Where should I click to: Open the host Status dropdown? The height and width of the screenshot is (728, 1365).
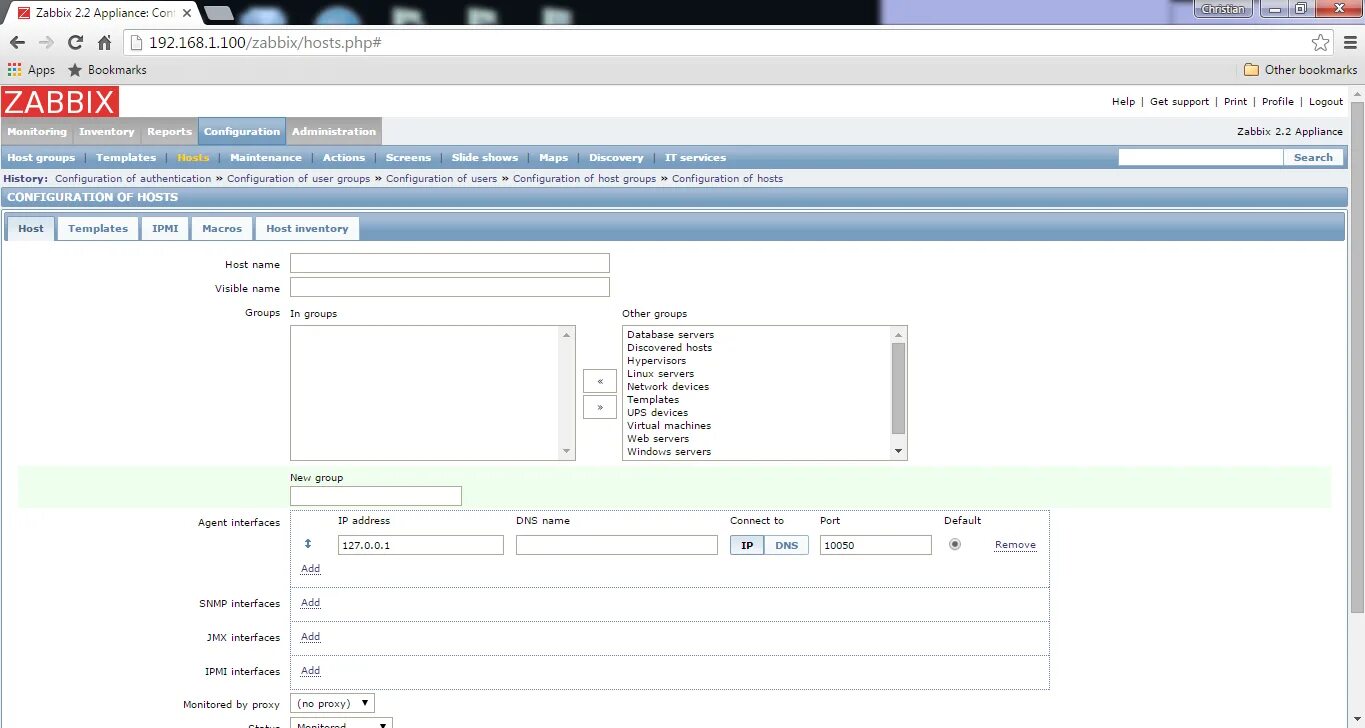coord(340,723)
